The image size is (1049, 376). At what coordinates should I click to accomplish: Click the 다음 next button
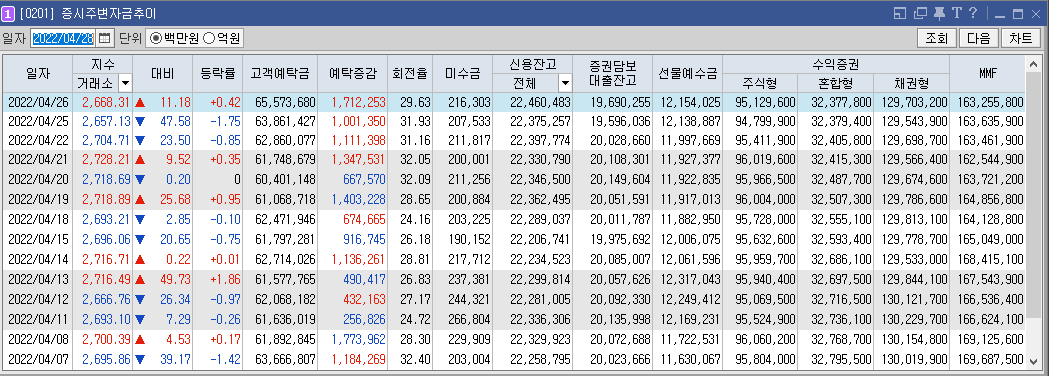979,38
